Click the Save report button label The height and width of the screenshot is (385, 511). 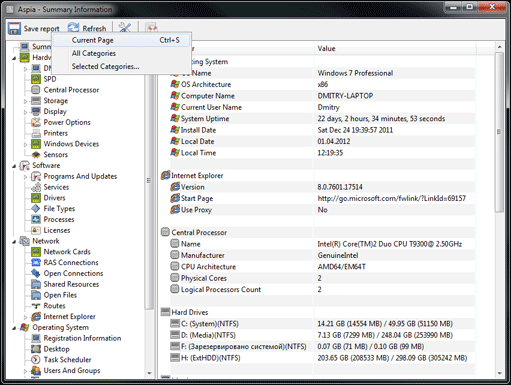tap(41, 29)
